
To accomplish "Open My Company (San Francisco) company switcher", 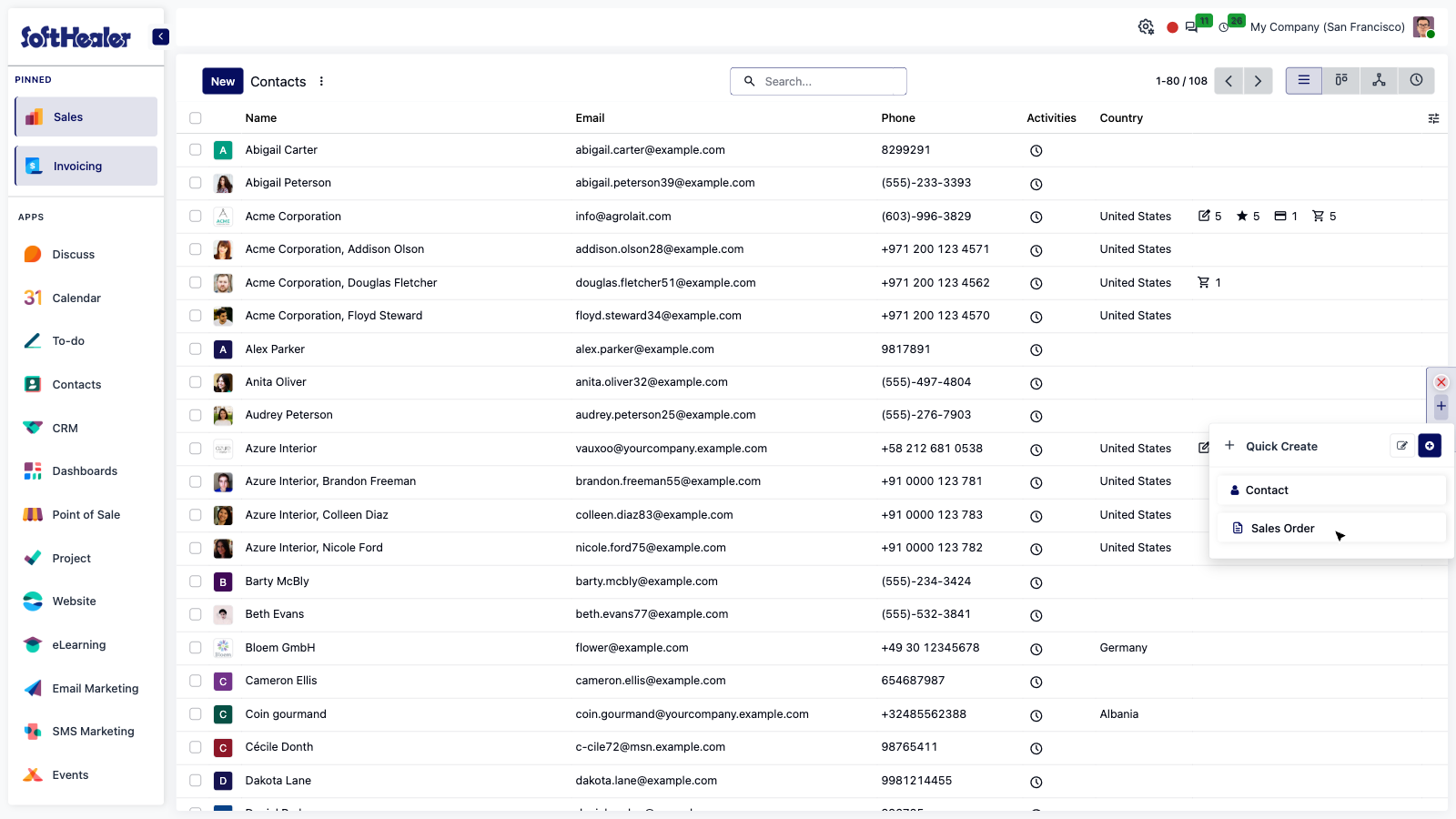I will (1327, 27).
